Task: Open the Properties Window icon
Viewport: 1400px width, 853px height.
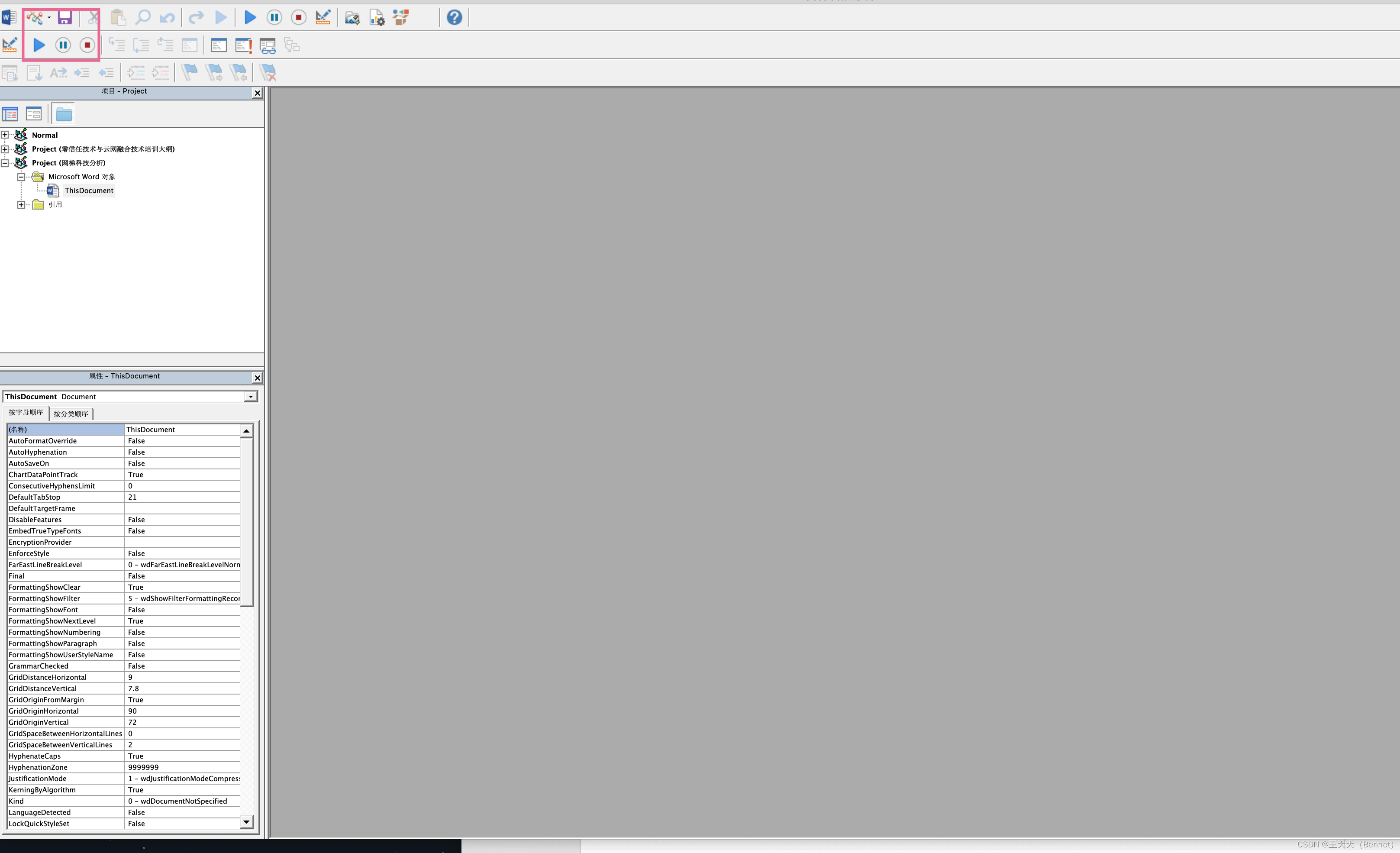Action: 377,18
